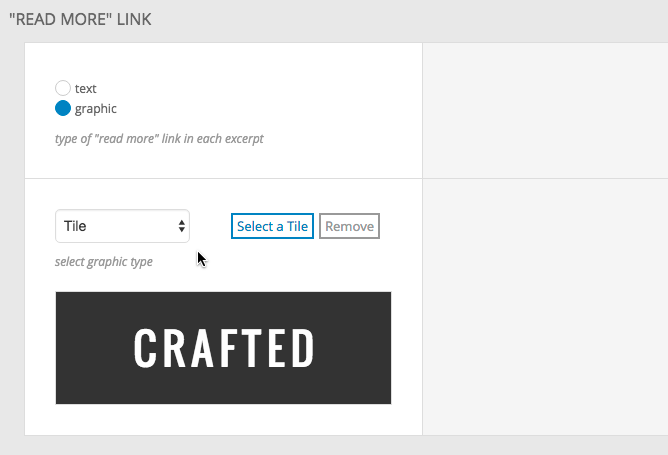668x455 pixels.
Task: Click the CRAFTED tile preview image
Action: pos(223,348)
